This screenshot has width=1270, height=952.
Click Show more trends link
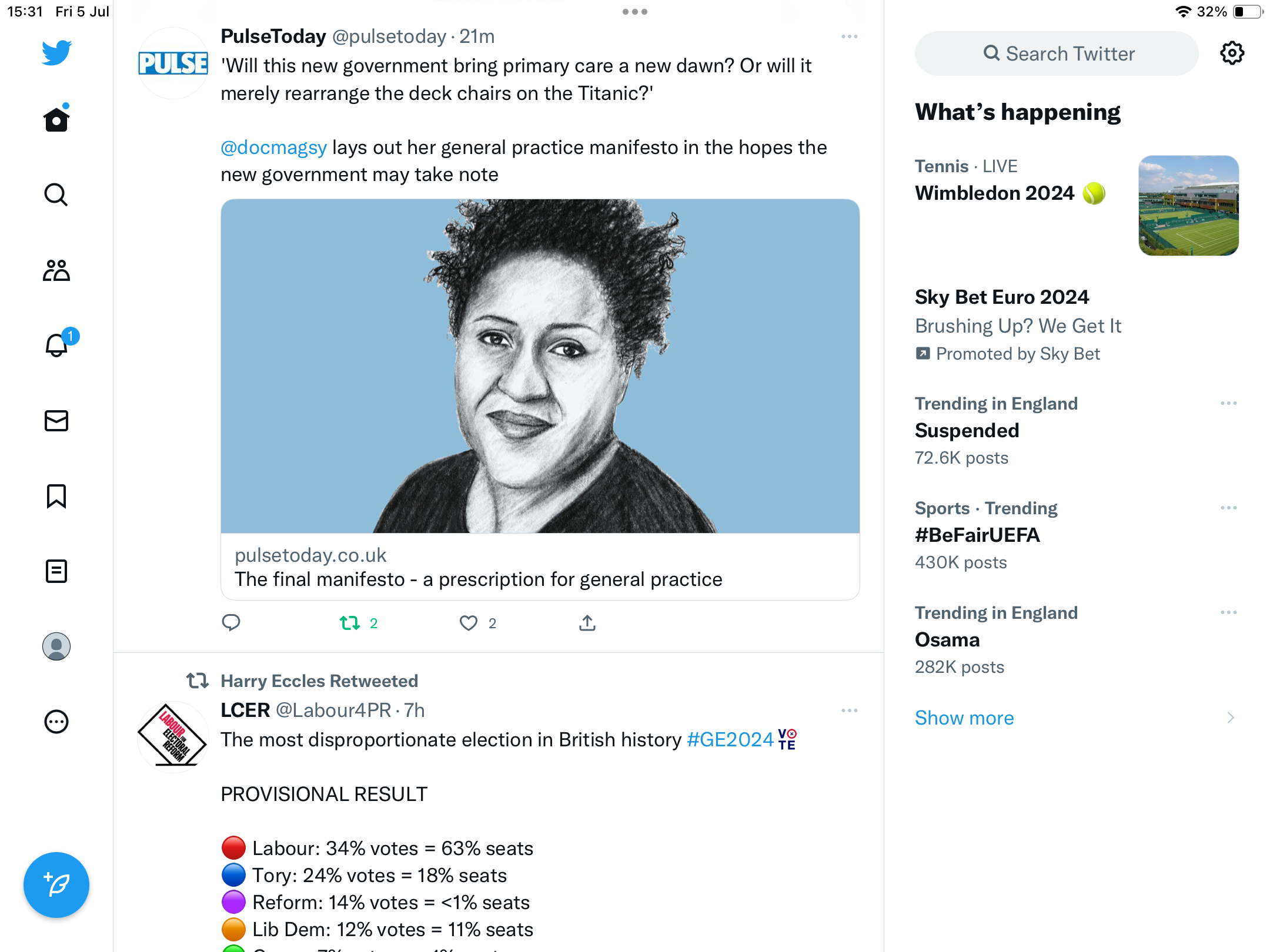[x=964, y=718]
